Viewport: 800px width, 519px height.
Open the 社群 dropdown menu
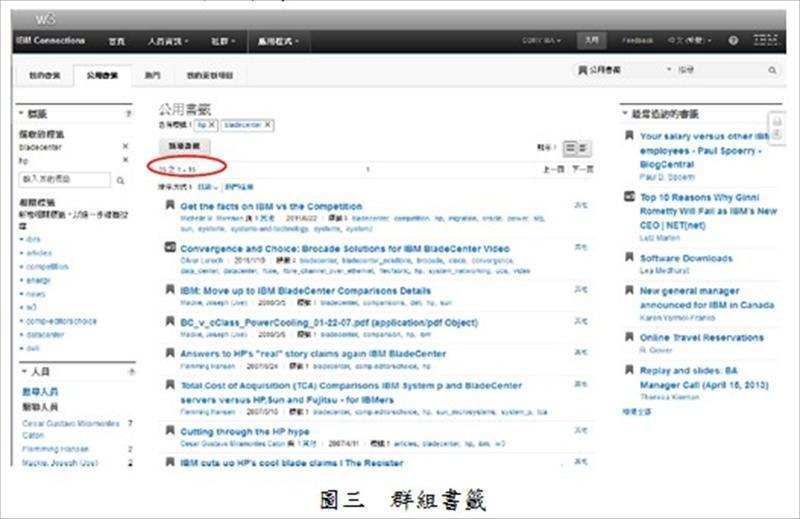pos(222,41)
